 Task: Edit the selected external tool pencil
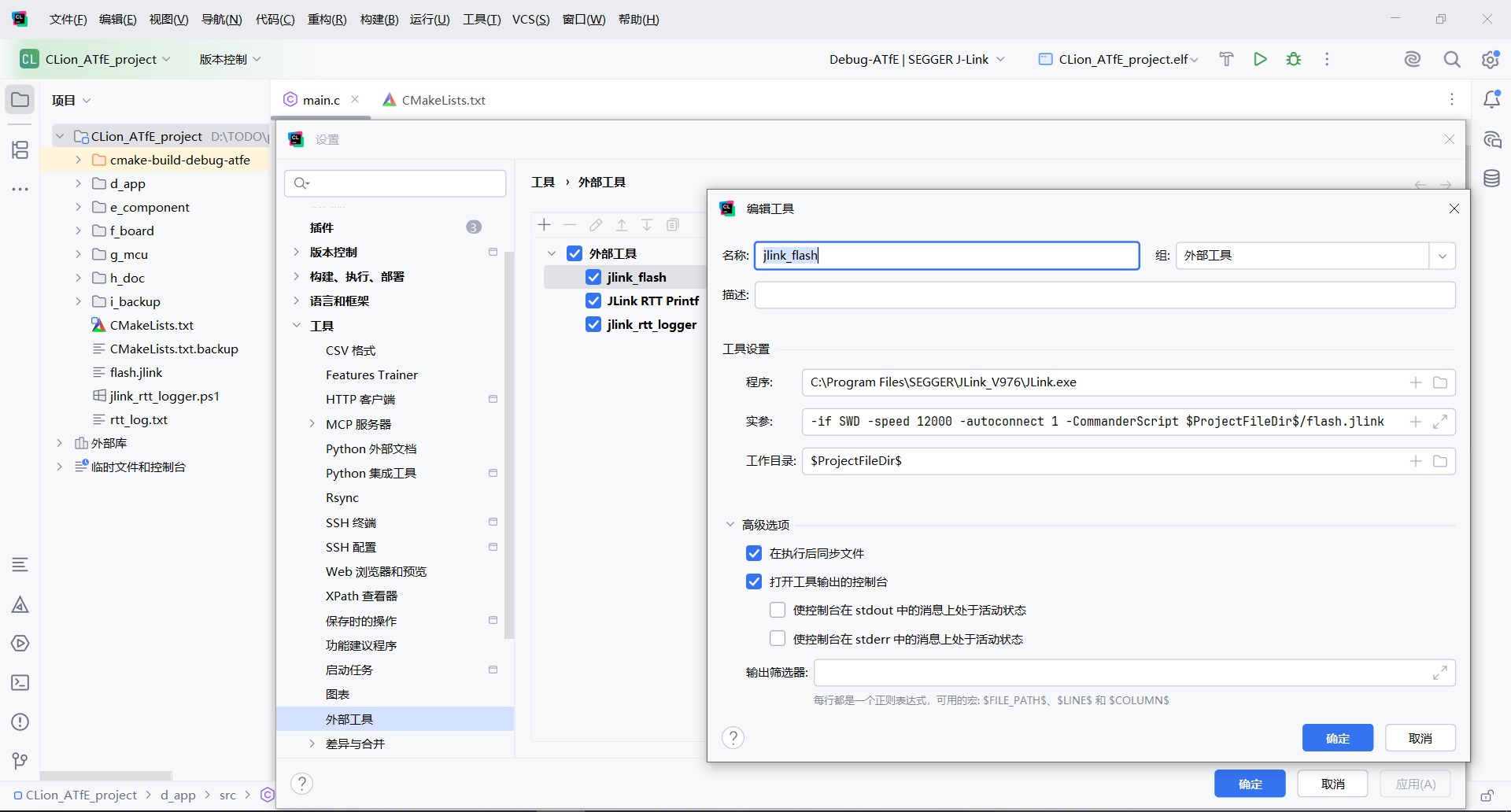[596, 225]
